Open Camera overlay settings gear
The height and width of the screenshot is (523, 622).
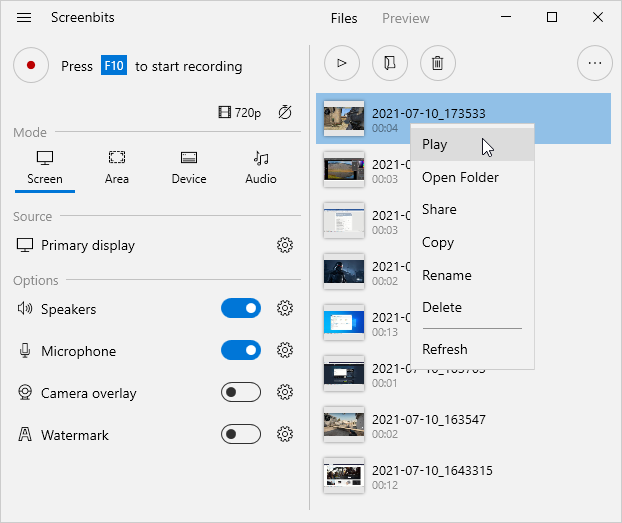pyautogui.click(x=285, y=392)
